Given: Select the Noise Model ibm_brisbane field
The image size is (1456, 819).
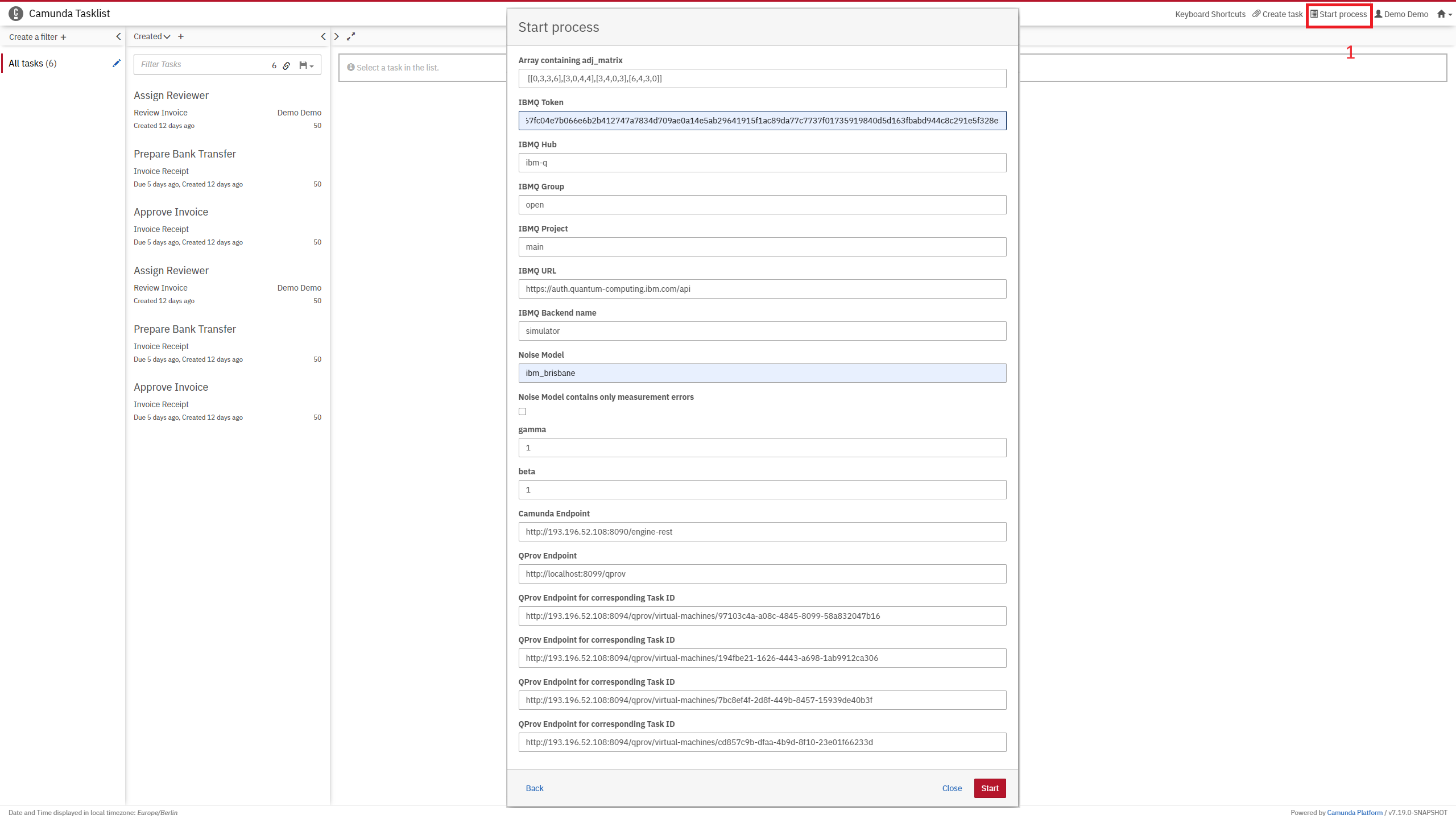Looking at the screenshot, I should click(x=761, y=372).
